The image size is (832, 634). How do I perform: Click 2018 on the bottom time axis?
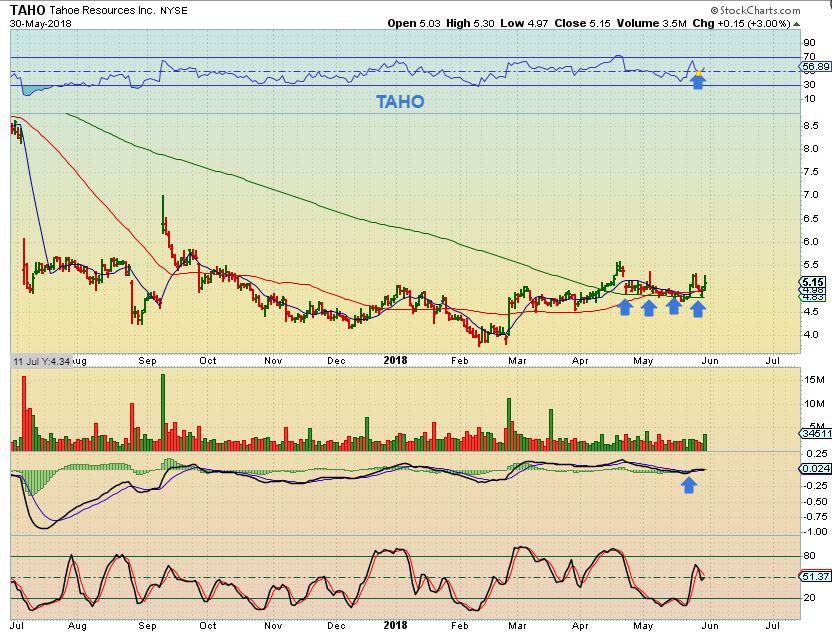(395, 626)
